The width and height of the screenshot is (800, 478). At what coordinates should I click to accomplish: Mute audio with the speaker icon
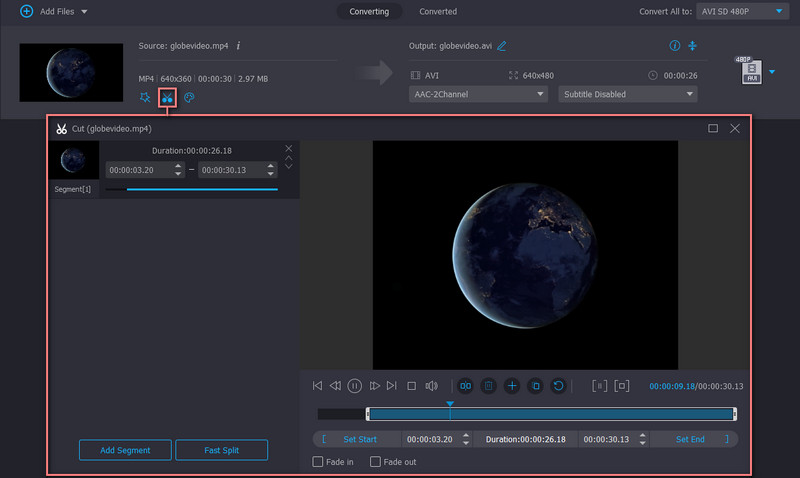click(x=432, y=385)
